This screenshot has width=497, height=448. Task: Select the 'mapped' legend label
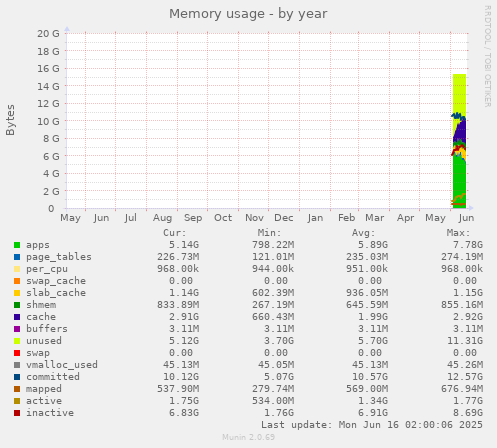[44, 389]
